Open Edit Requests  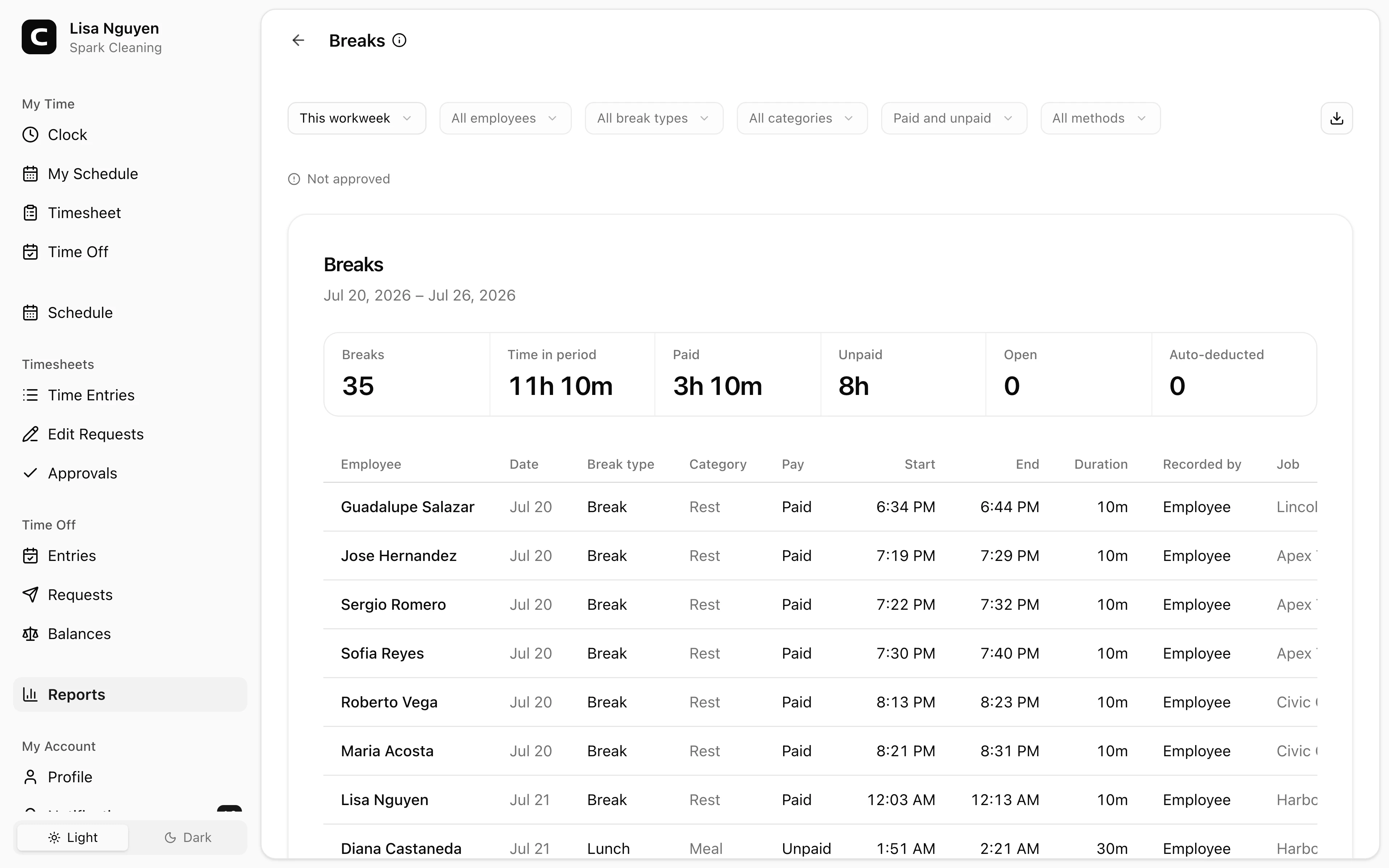(x=130, y=435)
